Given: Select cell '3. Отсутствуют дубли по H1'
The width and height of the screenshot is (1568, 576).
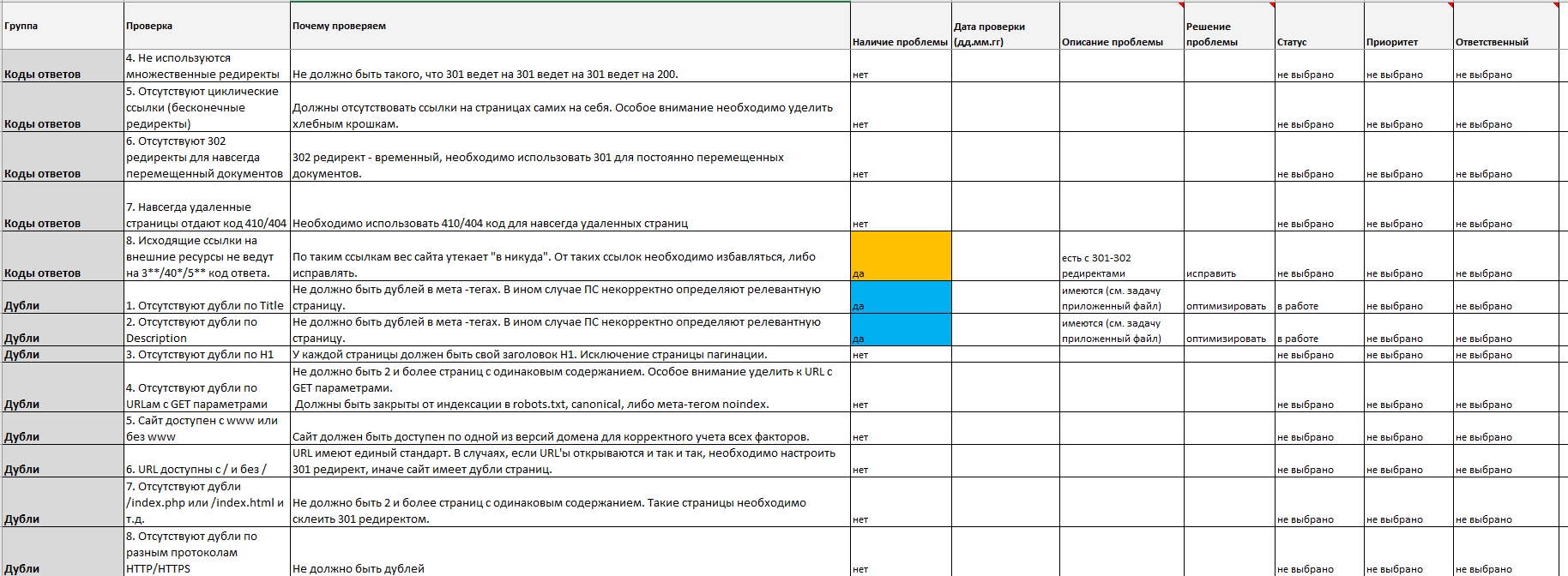Looking at the screenshot, I should coord(207,354).
